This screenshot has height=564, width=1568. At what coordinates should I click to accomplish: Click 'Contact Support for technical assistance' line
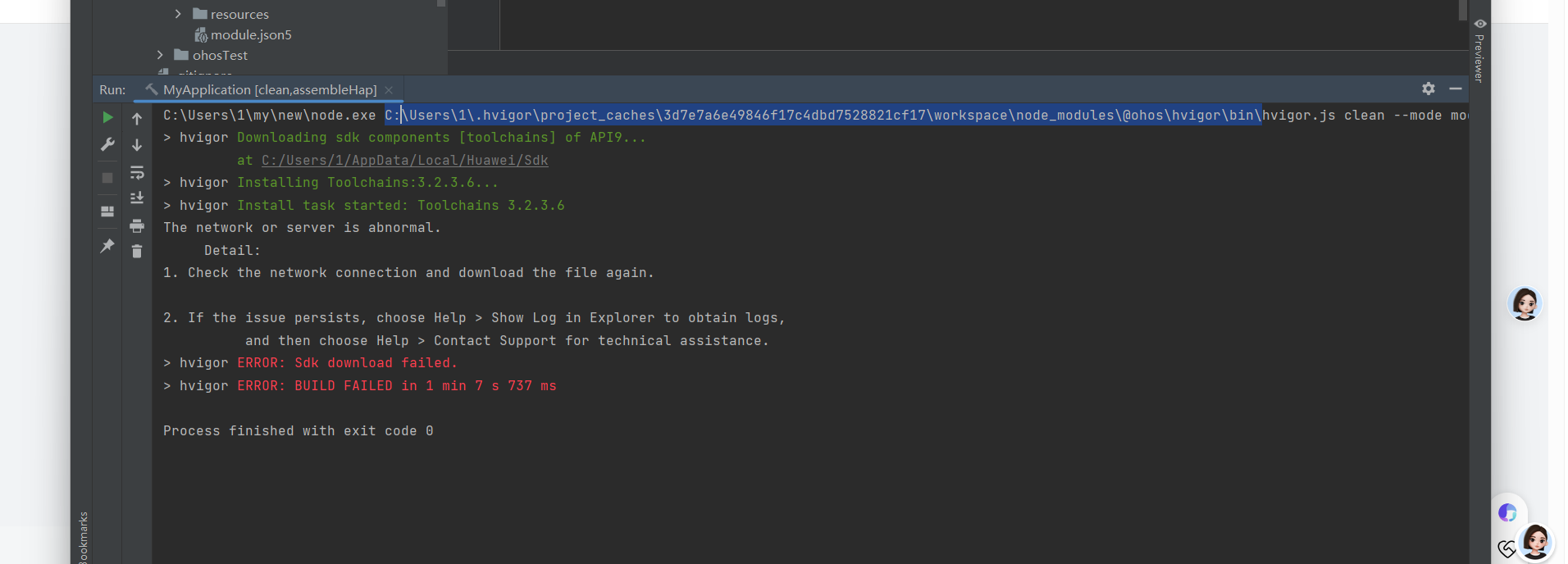507,341
